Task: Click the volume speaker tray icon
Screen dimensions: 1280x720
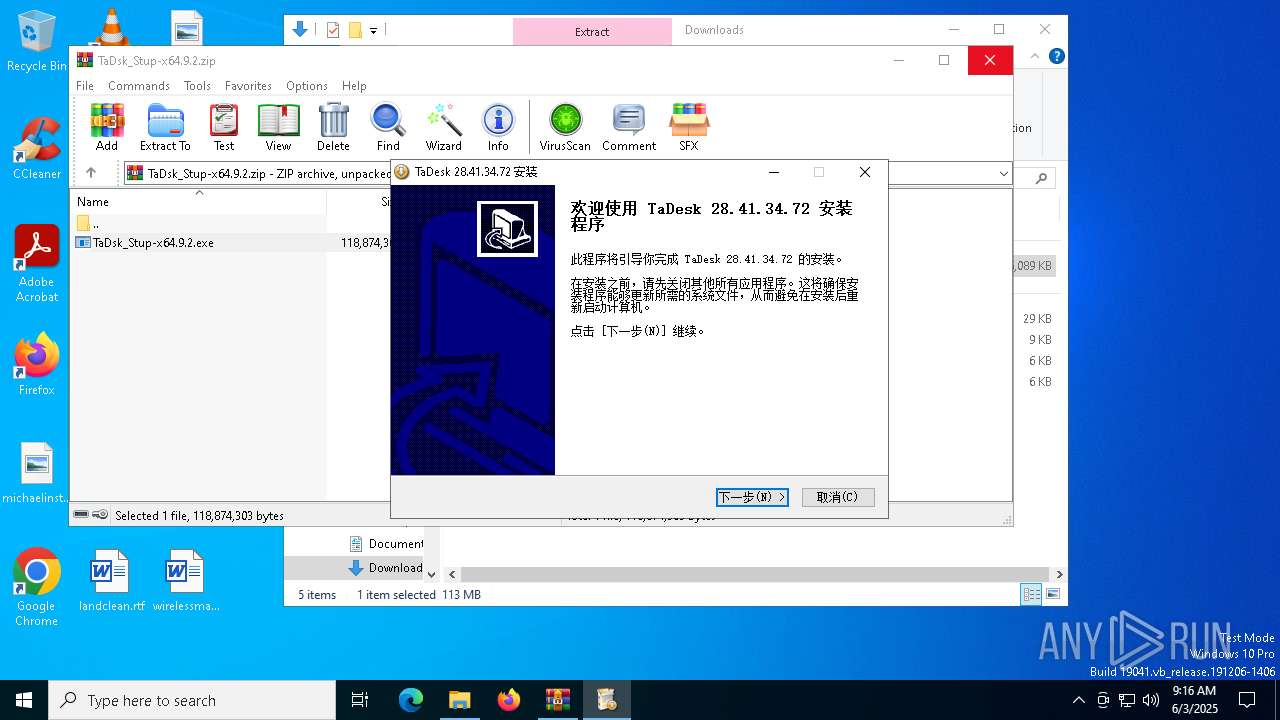Action: coord(1151,700)
